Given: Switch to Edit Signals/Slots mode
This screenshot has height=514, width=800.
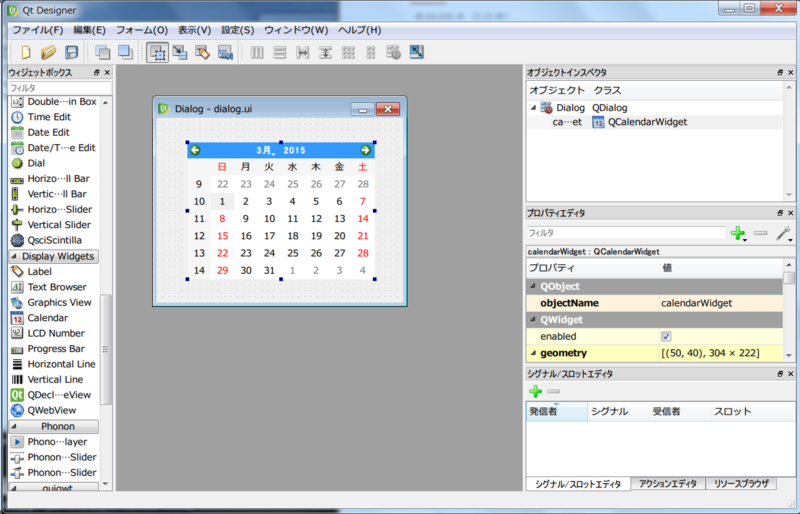Looking at the screenshot, I should pos(180,52).
